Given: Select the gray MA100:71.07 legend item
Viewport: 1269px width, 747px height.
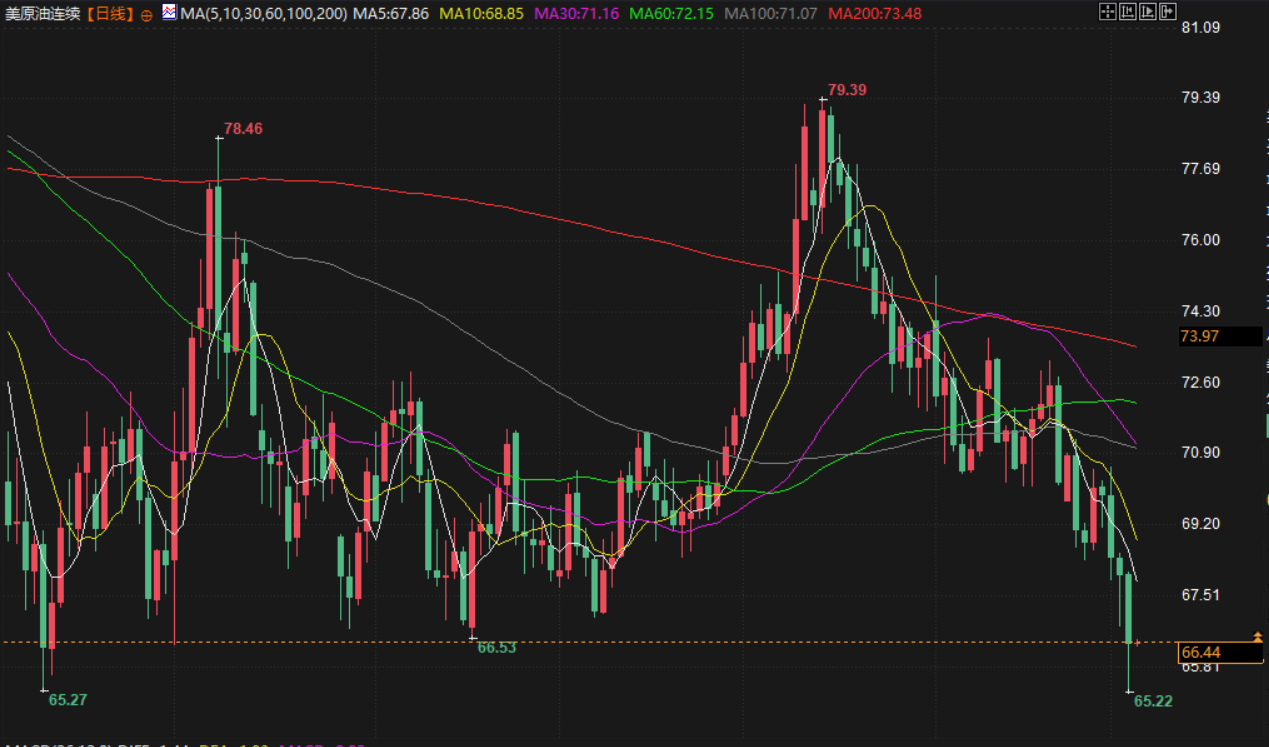Looking at the screenshot, I should pos(770,14).
